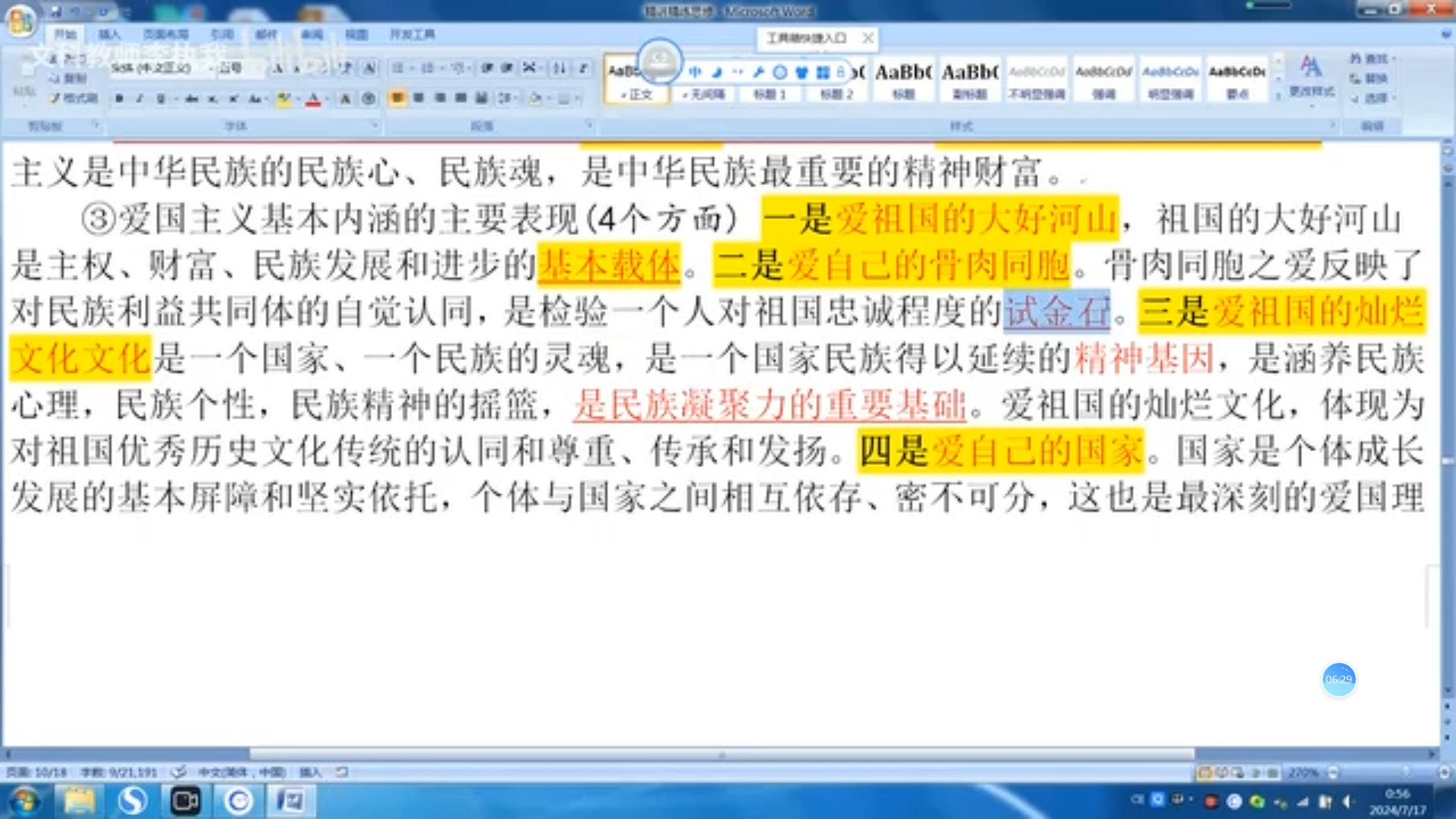Click Format Painter in the clipboard group
1456x819 pixels.
point(74,98)
